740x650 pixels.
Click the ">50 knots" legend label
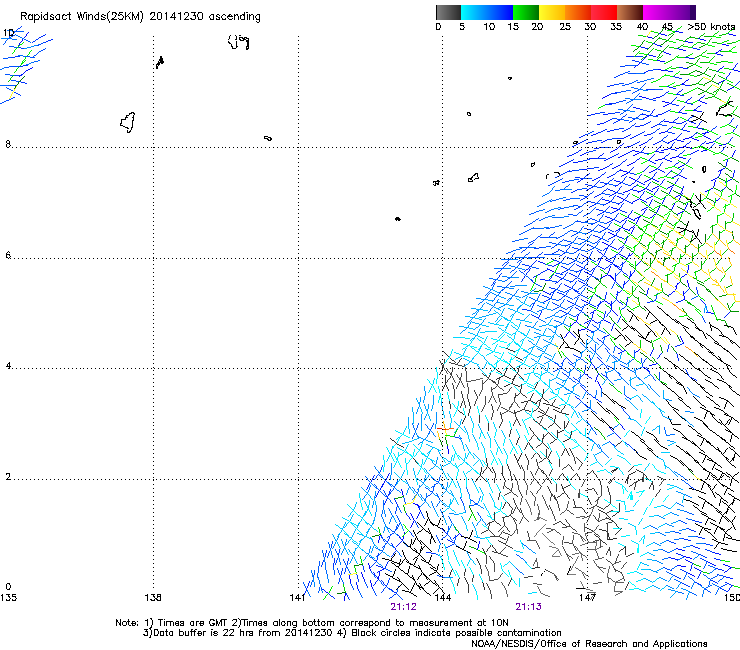pyautogui.click(x=711, y=27)
